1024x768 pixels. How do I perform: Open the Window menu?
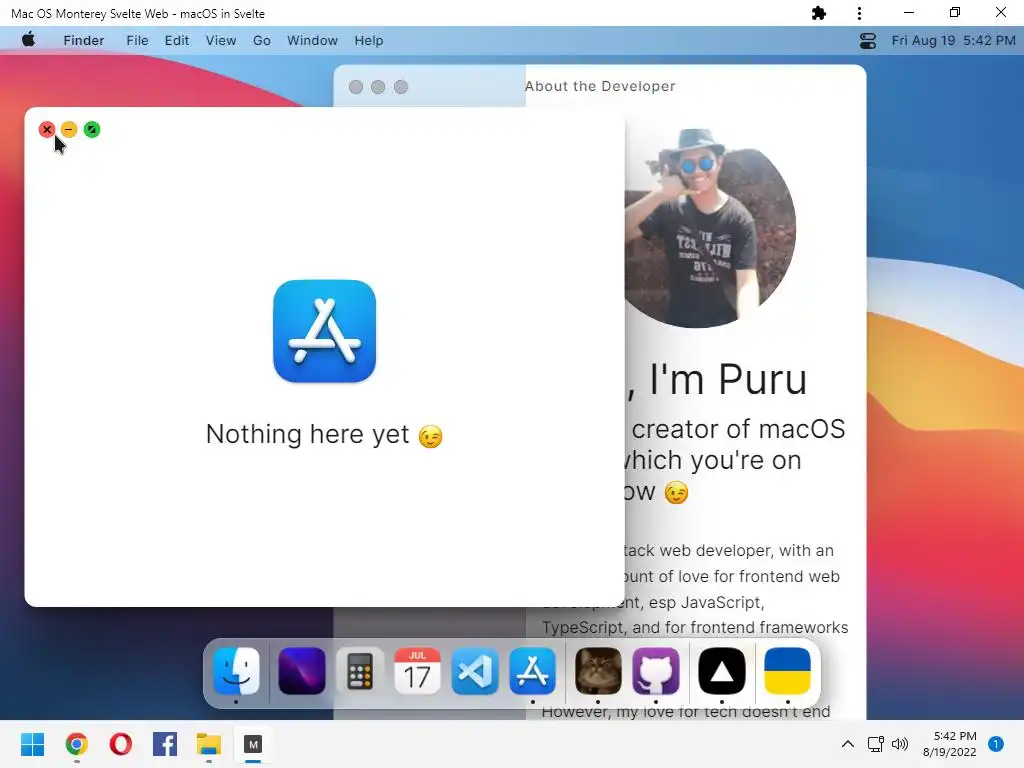(x=312, y=40)
